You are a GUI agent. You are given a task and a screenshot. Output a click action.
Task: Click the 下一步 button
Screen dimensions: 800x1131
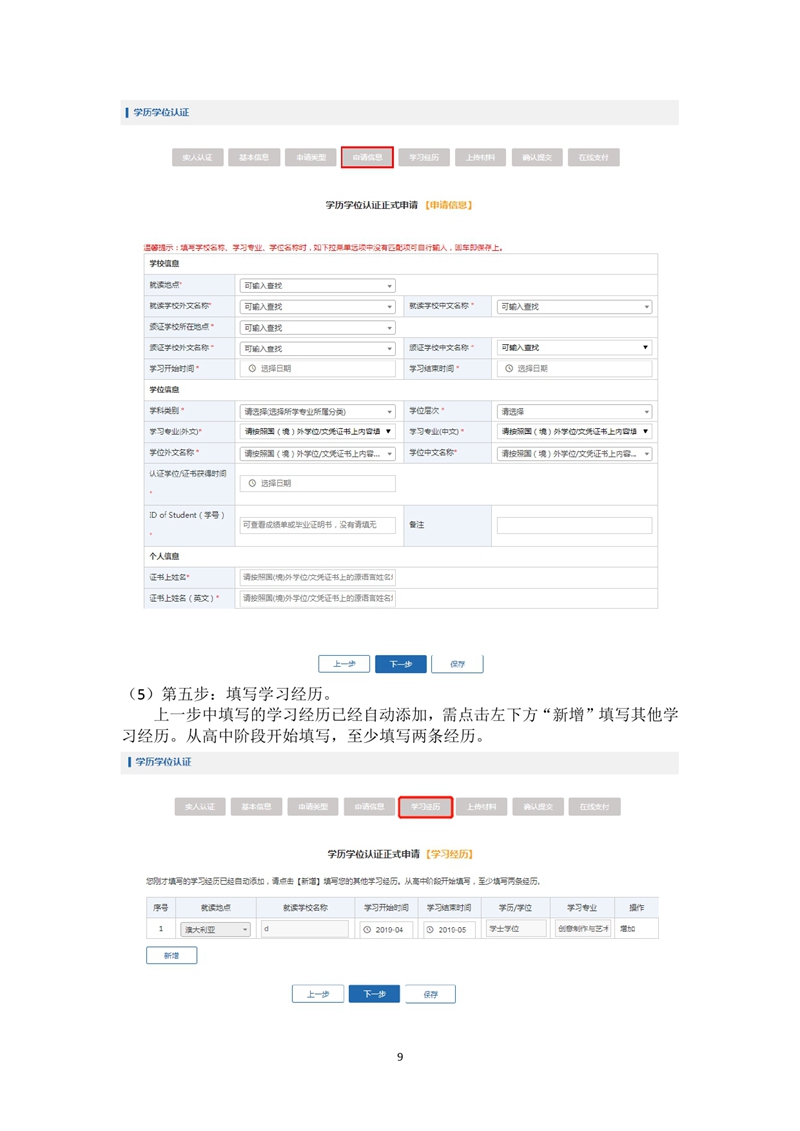pos(401,663)
